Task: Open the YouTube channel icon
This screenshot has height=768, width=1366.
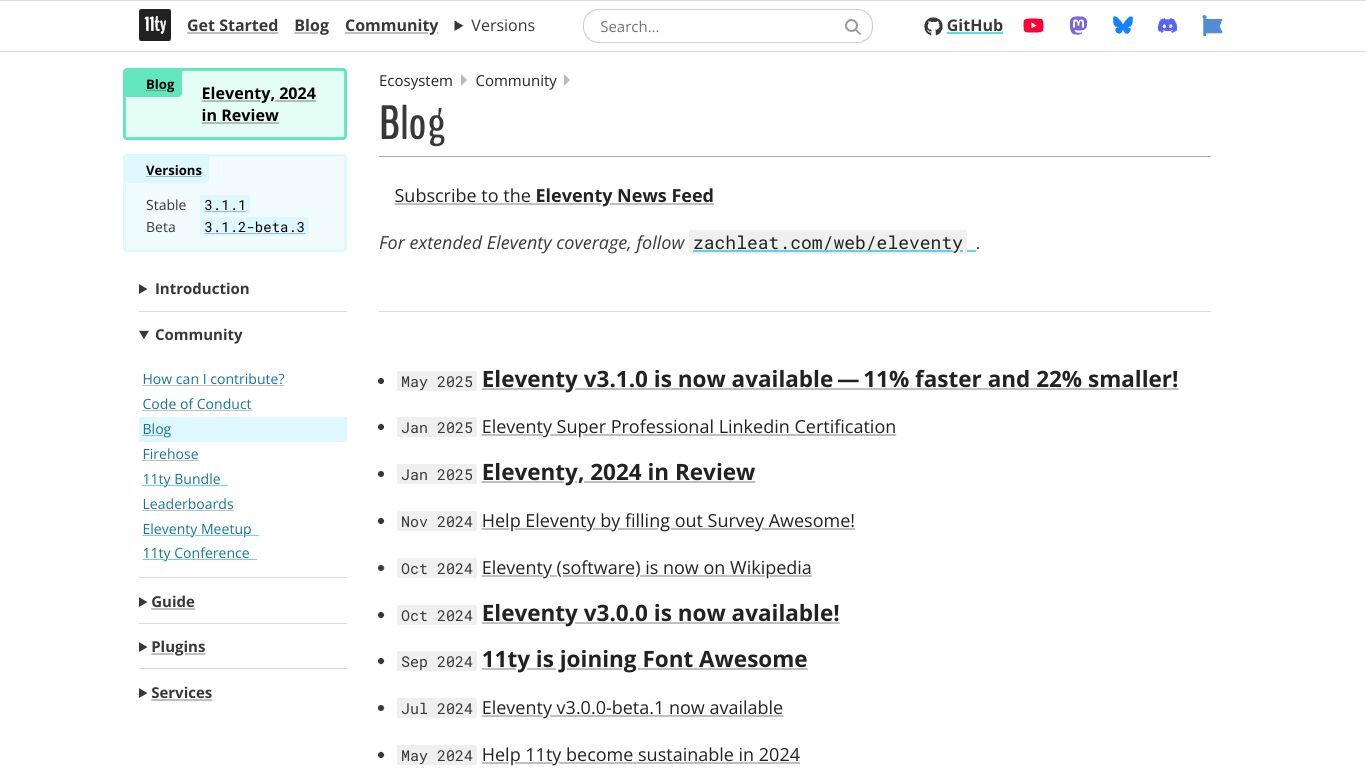Action: (x=1034, y=26)
